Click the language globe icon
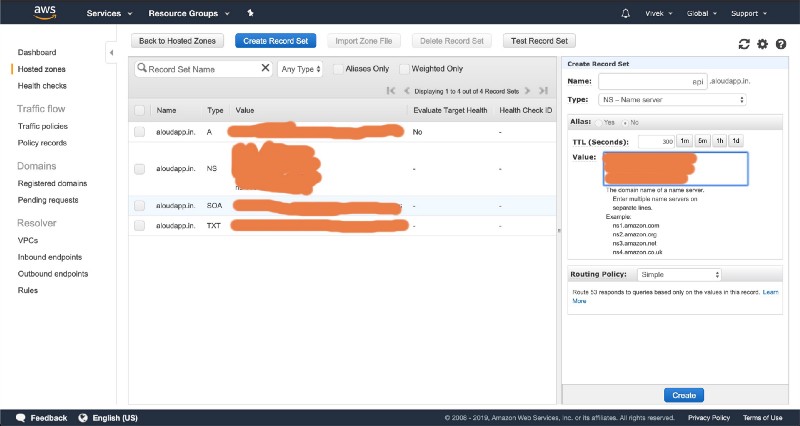The height and width of the screenshot is (426, 800). (83, 418)
